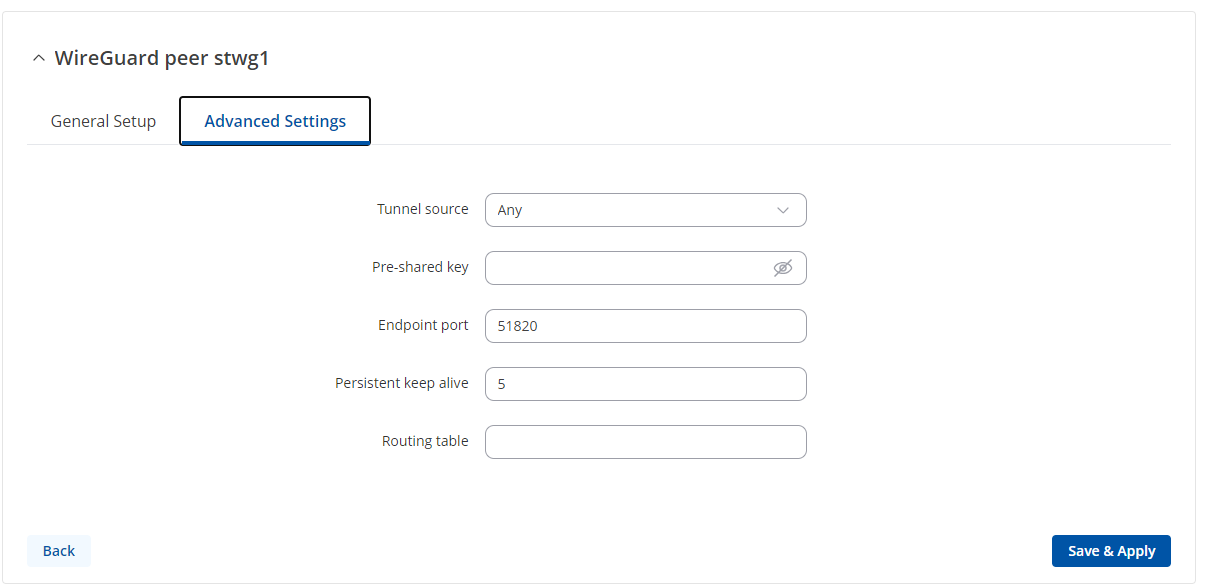Click the Endpoint port field containing 51820
This screenshot has height=587, width=1205.
tap(645, 326)
